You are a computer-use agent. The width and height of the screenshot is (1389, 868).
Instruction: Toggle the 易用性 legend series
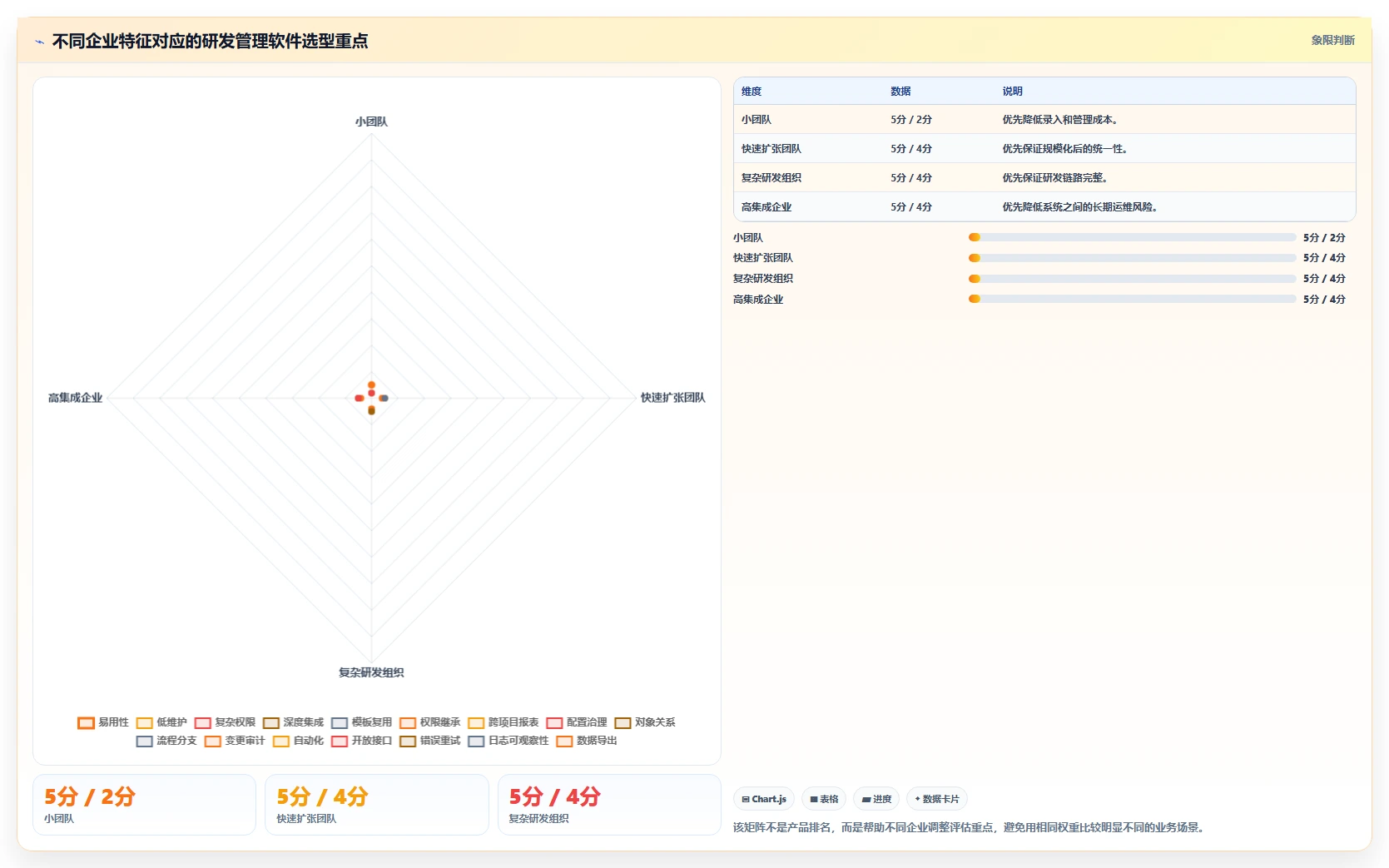click(103, 722)
